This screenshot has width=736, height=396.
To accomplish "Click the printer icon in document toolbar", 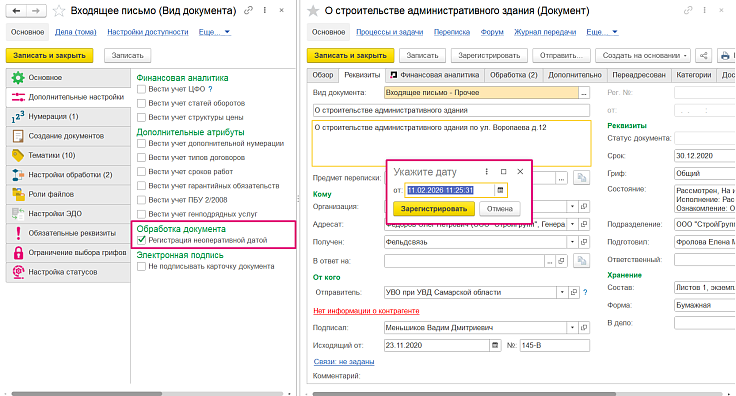I will 725,55.
